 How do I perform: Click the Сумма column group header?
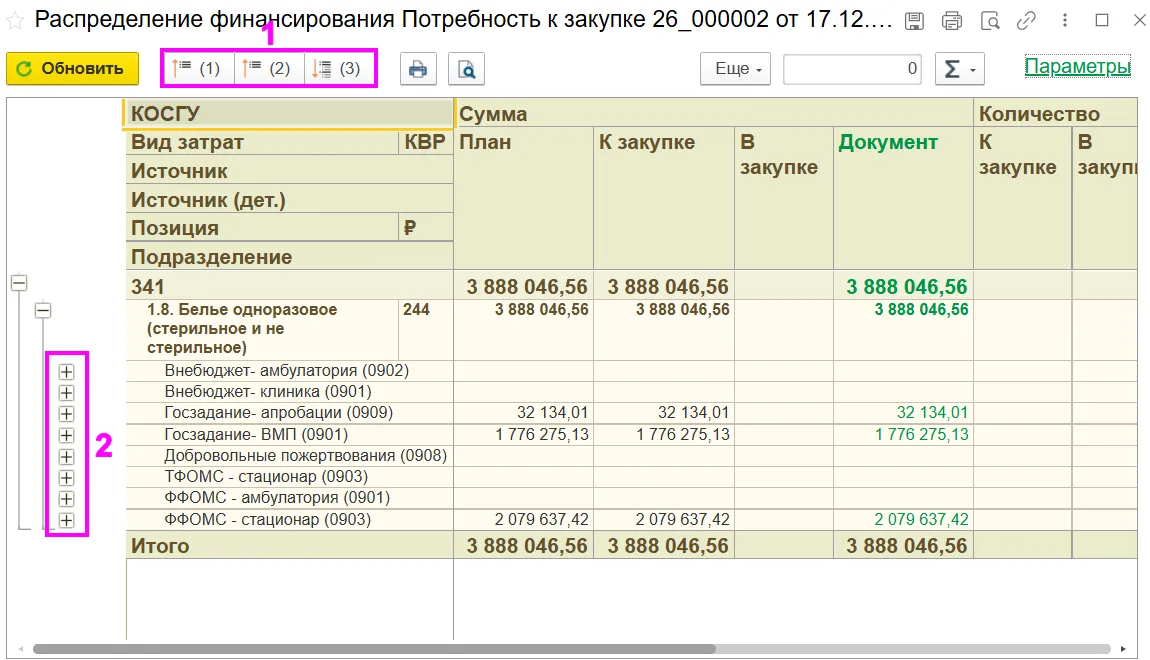pyautogui.click(x=714, y=114)
